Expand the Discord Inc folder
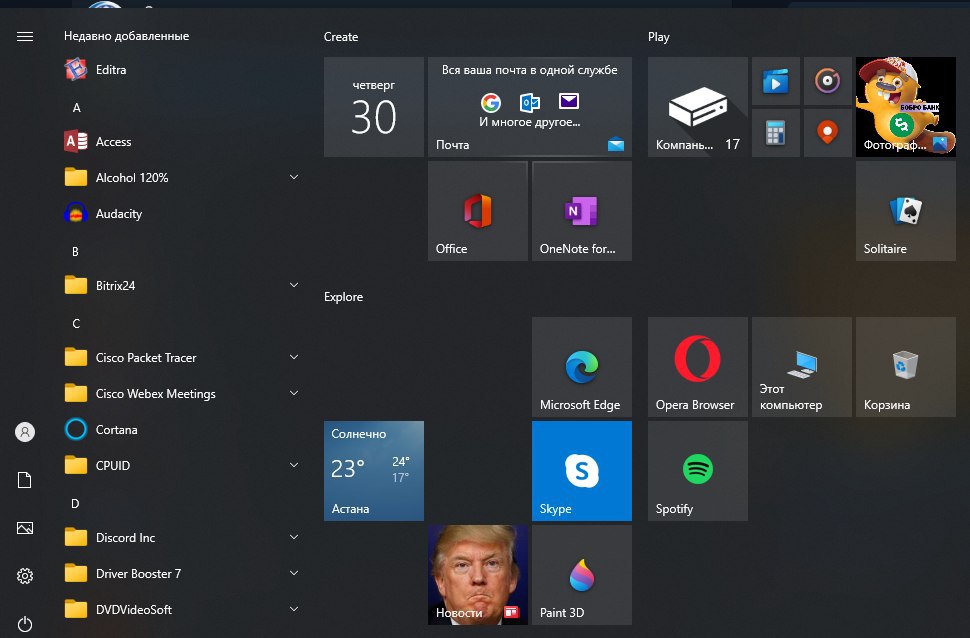The width and height of the screenshot is (970, 638). click(x=182, y=538)
